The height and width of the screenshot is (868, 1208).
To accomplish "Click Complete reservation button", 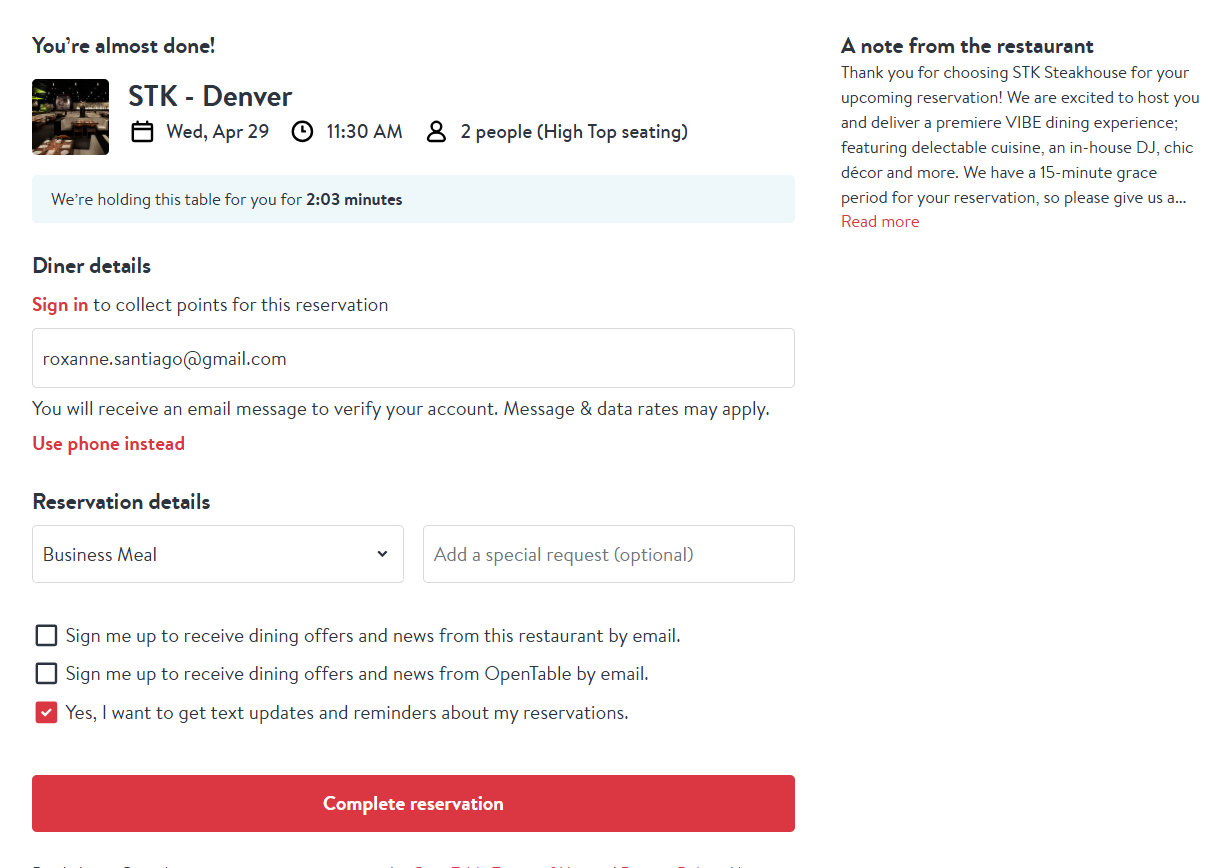I will tap(413, 803).
